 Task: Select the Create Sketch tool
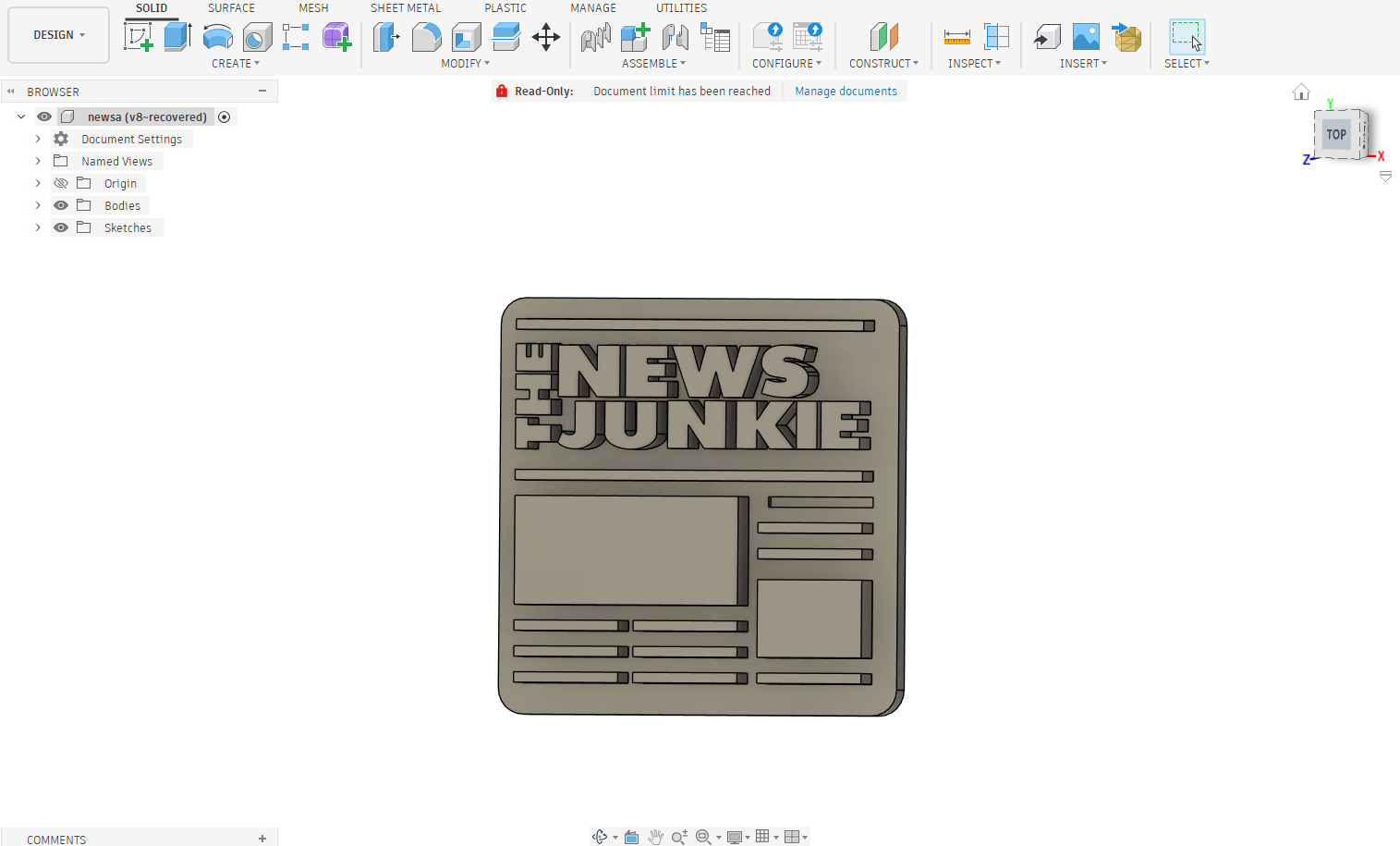pyautogui.click(x=138, y=38)
